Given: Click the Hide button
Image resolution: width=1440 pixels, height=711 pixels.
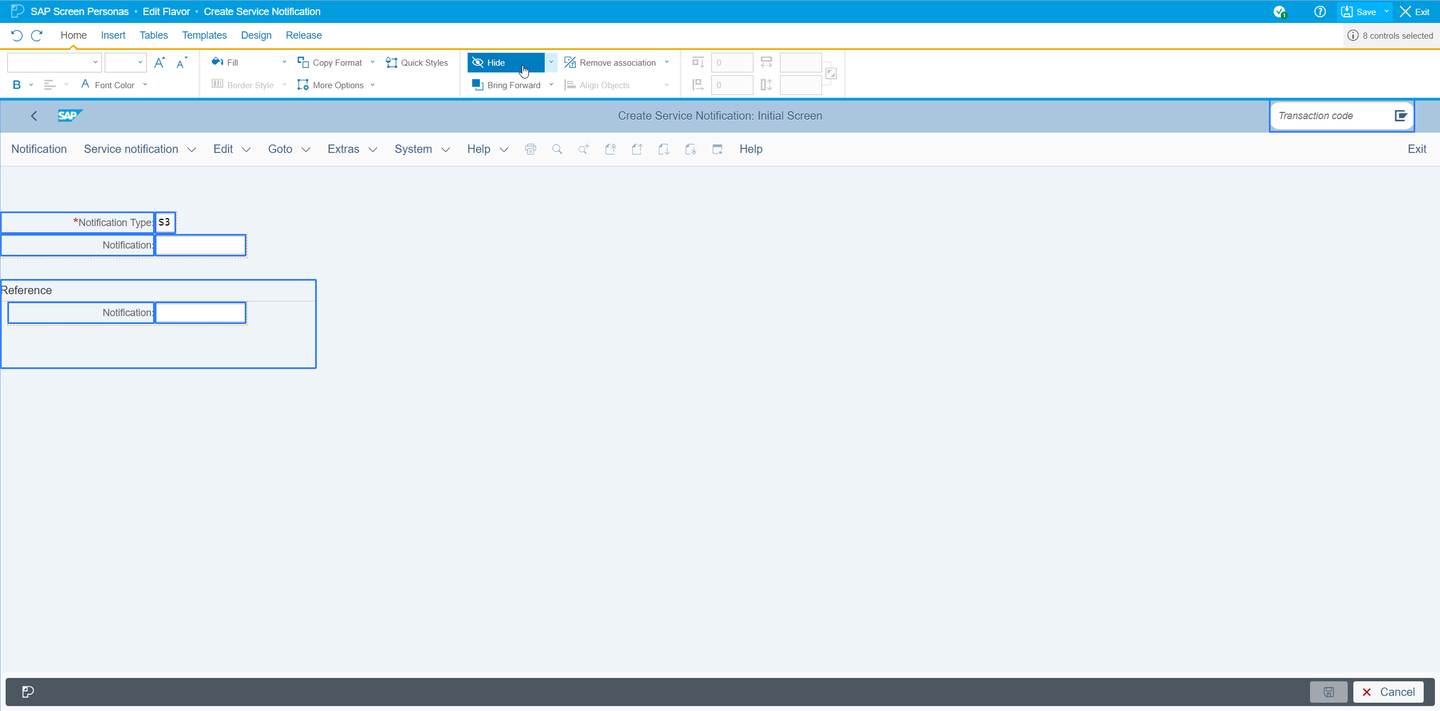Looking at the screenshot, I should click(506, 62).
